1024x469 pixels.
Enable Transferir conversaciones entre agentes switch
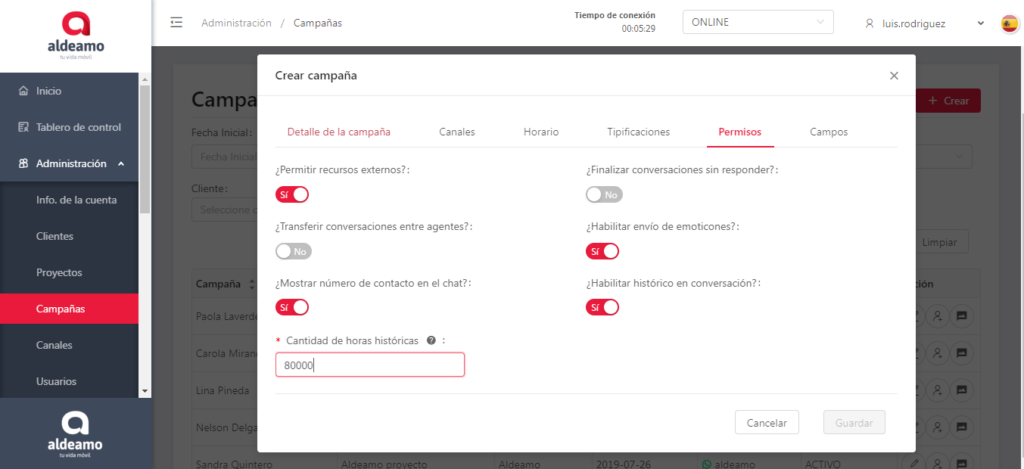point(293,251)
